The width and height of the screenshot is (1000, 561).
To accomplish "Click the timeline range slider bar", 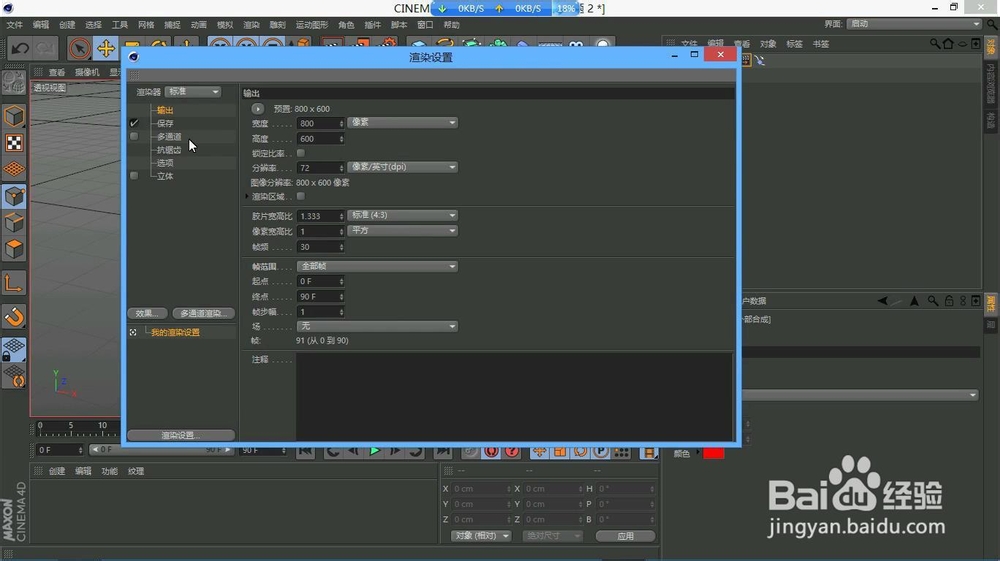I will click(x=161, y=450).
